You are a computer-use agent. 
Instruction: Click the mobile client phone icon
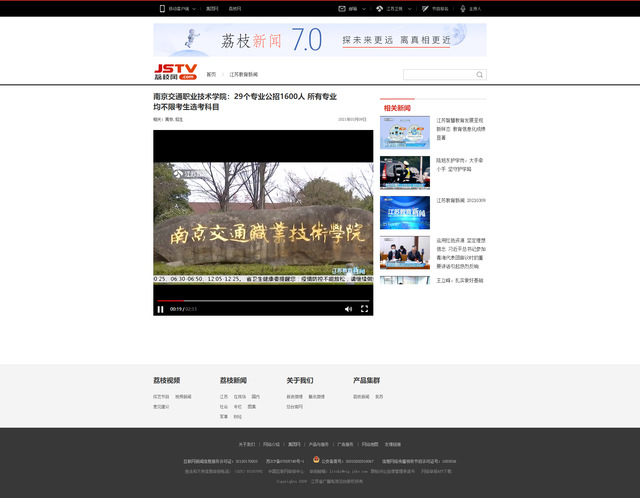point(162,8)
